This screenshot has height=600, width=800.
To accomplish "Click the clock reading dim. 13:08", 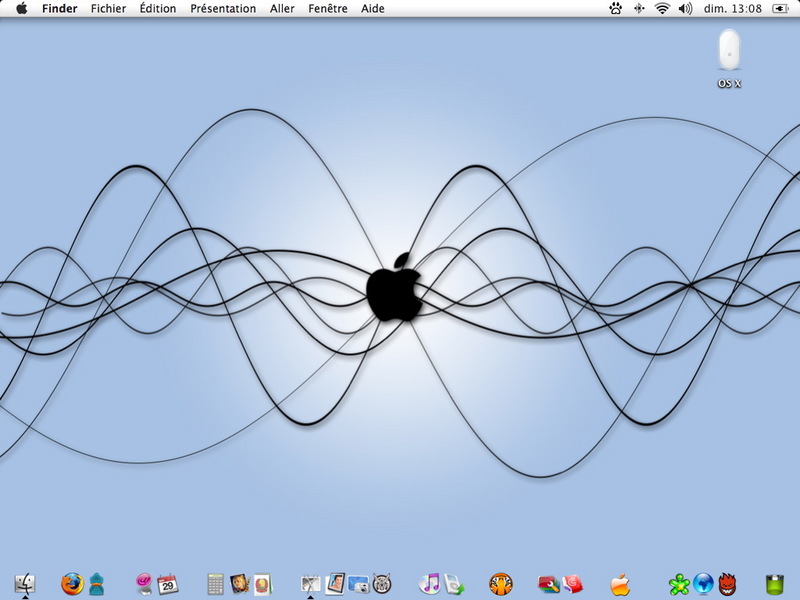I will (x=733, y=9).
